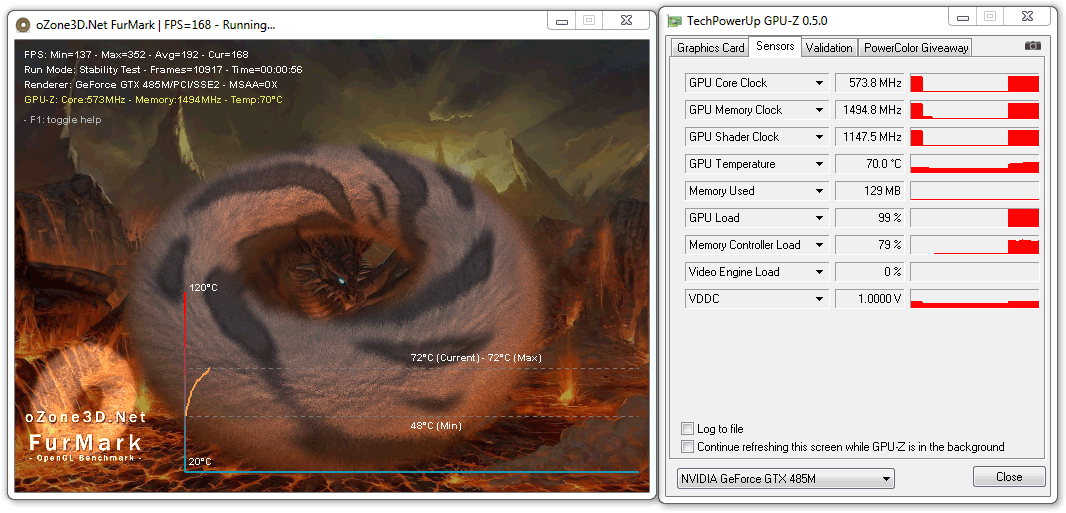Viewport: 1066px width, 513px height.
Task: Click the 129 MB memory used value
Action: click(x=870, y=191)
